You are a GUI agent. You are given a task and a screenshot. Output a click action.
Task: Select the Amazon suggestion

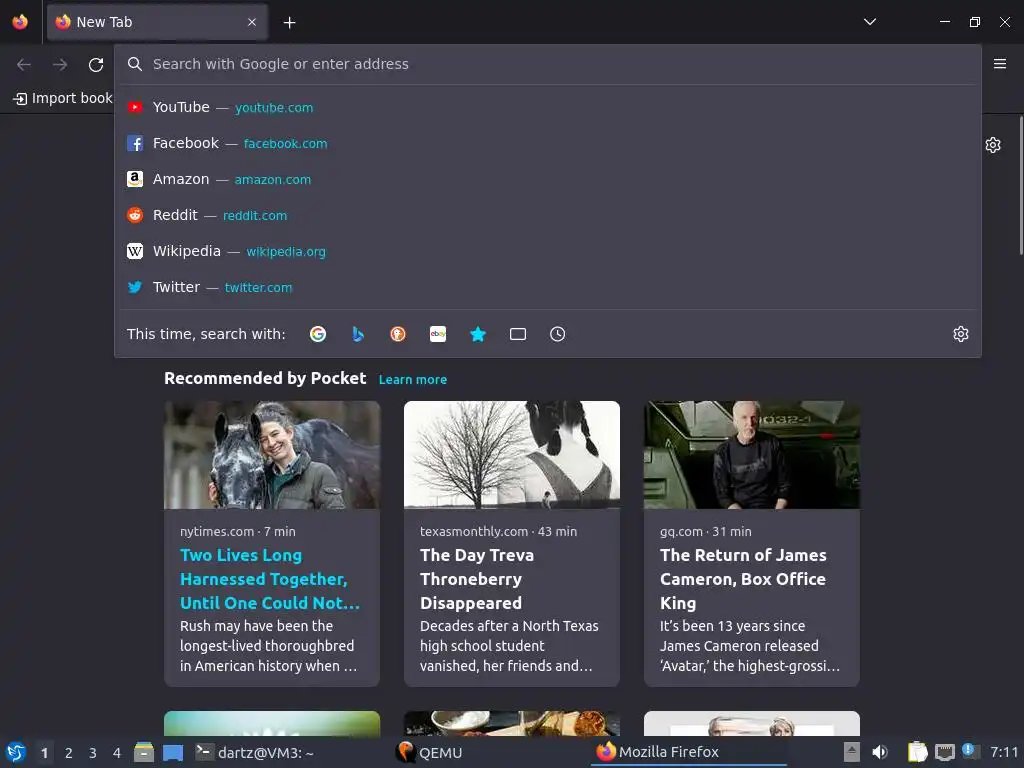point(547,179)
